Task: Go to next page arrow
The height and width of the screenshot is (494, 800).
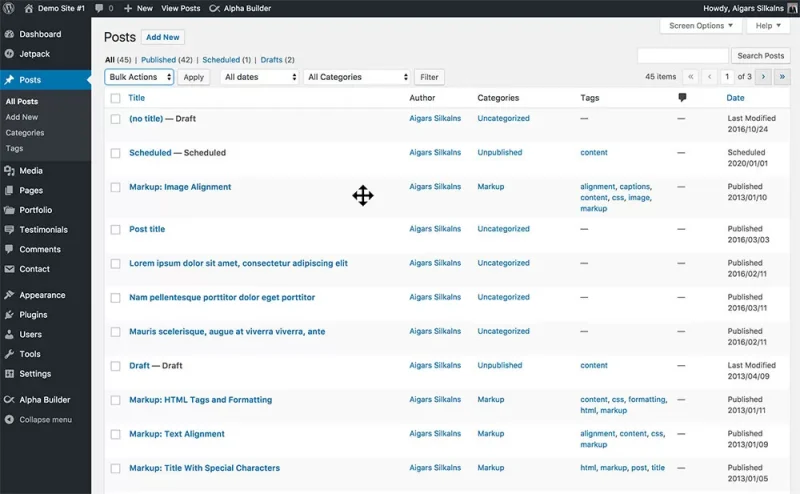Action: [x=763, y=76]
